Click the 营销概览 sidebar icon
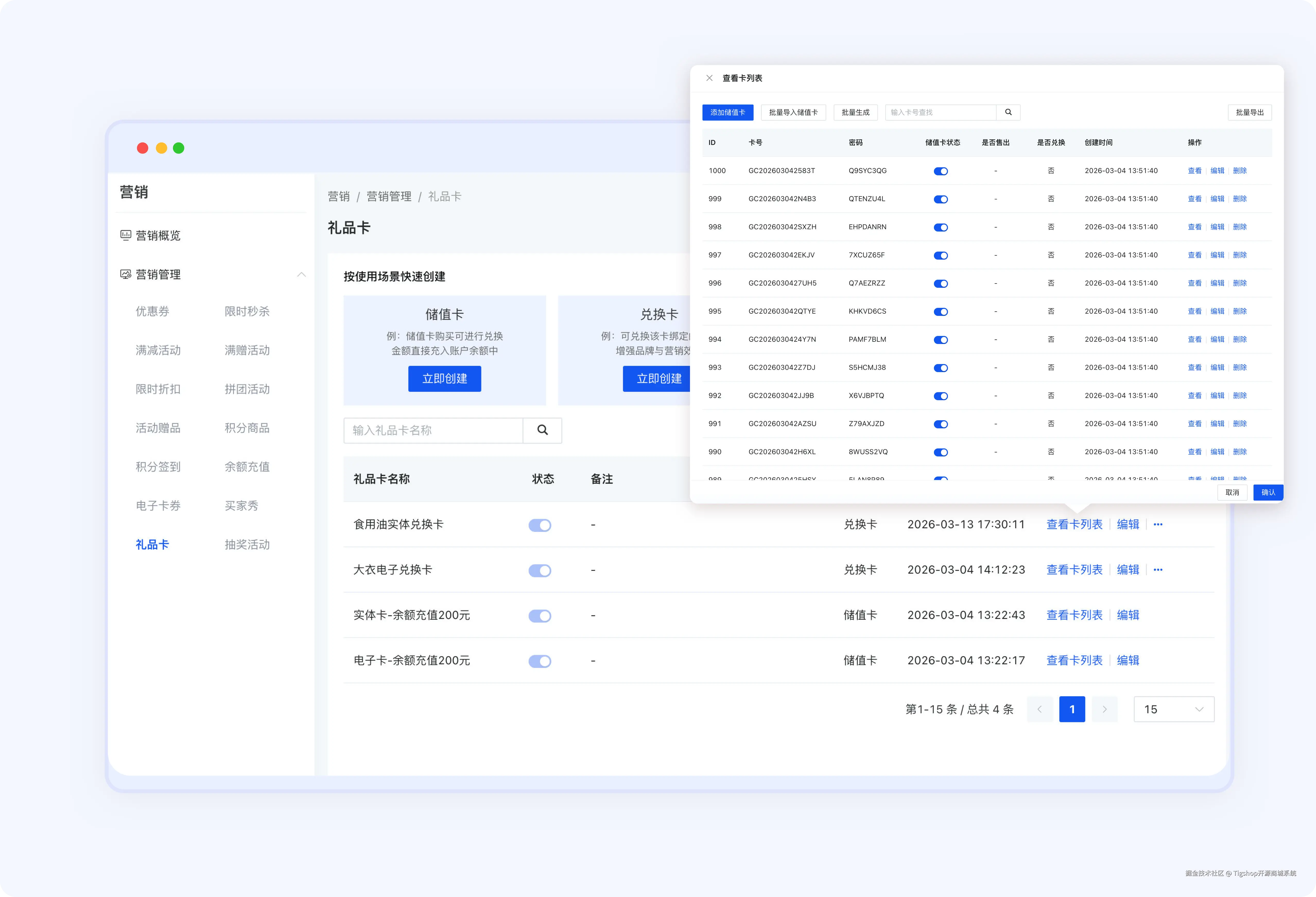The height and width of the screenshot is (897, 1316). [126, 235]
